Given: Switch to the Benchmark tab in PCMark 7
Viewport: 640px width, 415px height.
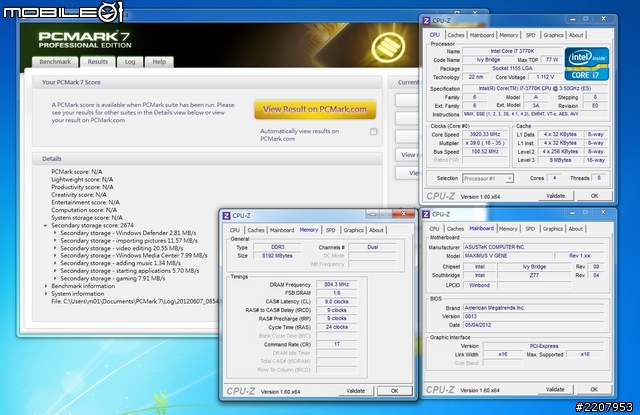Looking at the screenshot, I should [55, 62].
